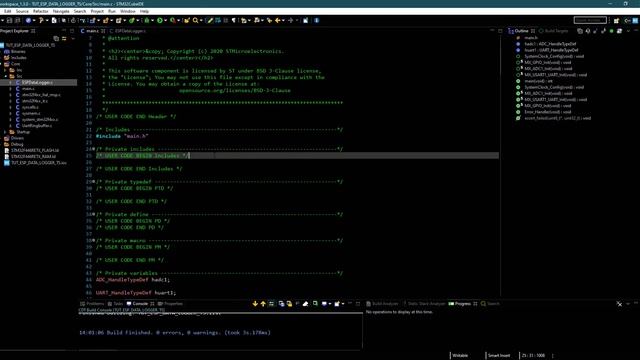Open the Static Stack Analyzer tab
The width and height of the screenshot is (640, 360).
point(424,304)
